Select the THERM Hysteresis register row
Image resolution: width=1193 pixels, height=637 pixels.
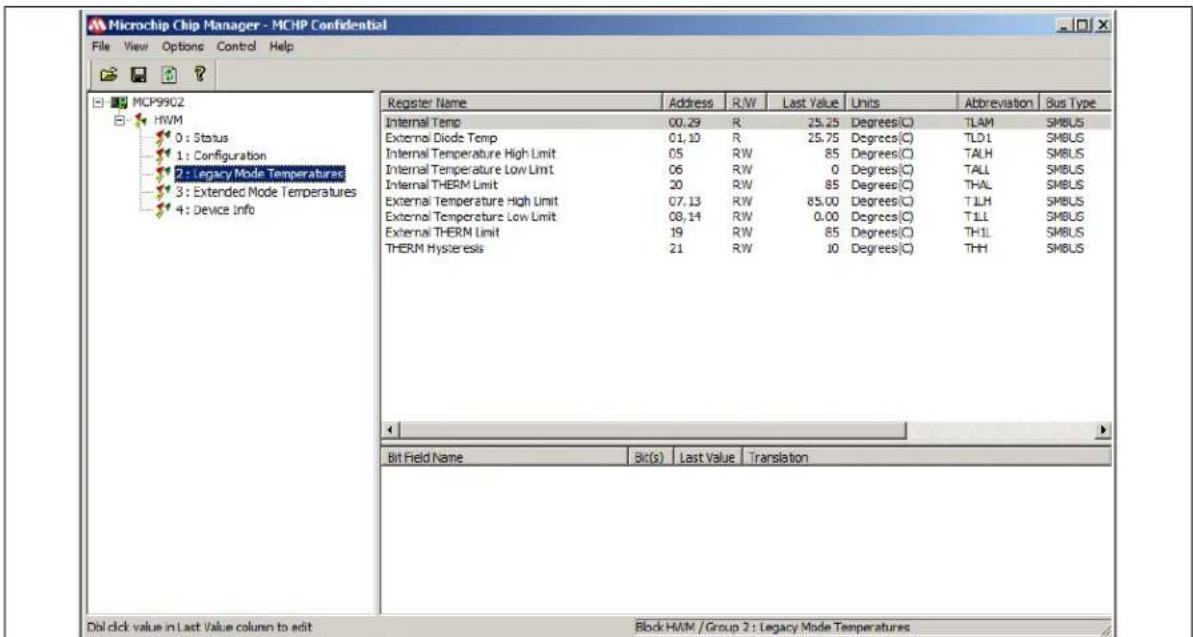point(746,248)
